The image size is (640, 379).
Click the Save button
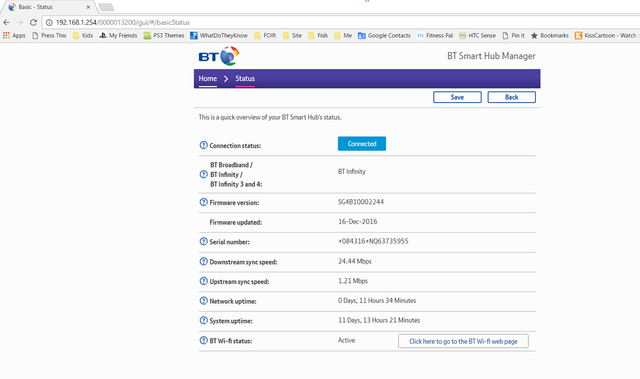pos(457,97)
